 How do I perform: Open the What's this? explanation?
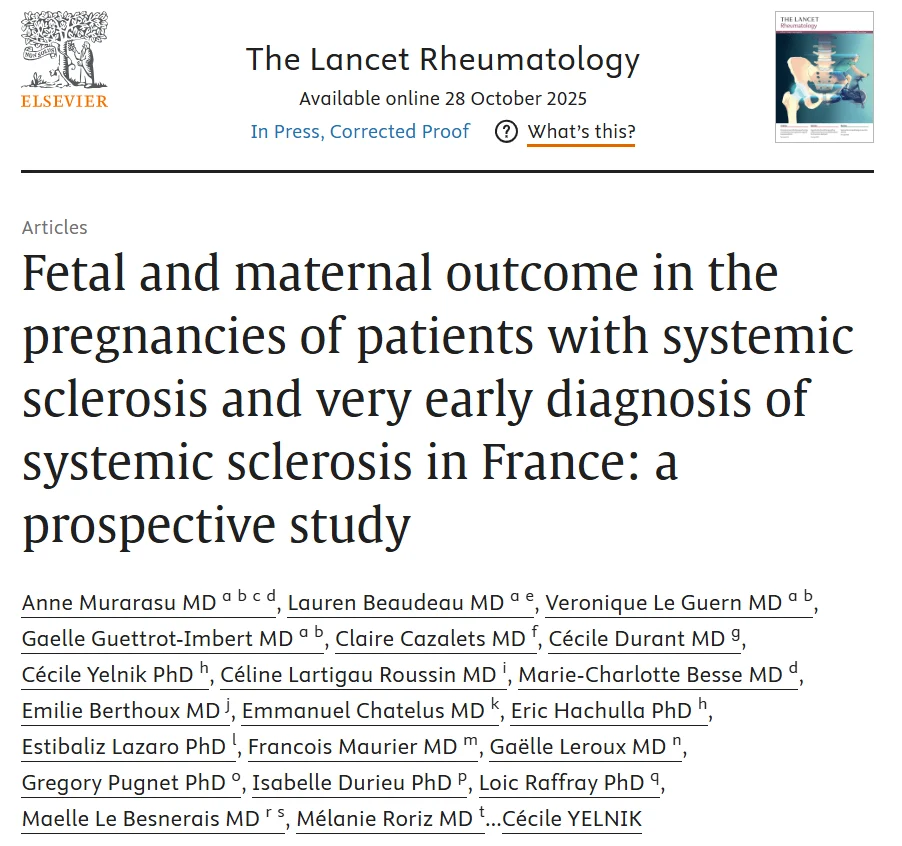click(x=581, y=131)
